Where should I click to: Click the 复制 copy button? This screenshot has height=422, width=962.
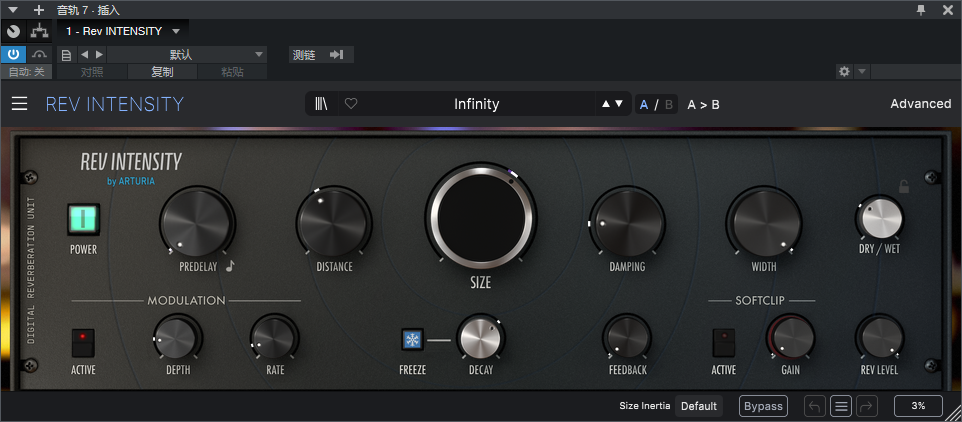(163, 72)
